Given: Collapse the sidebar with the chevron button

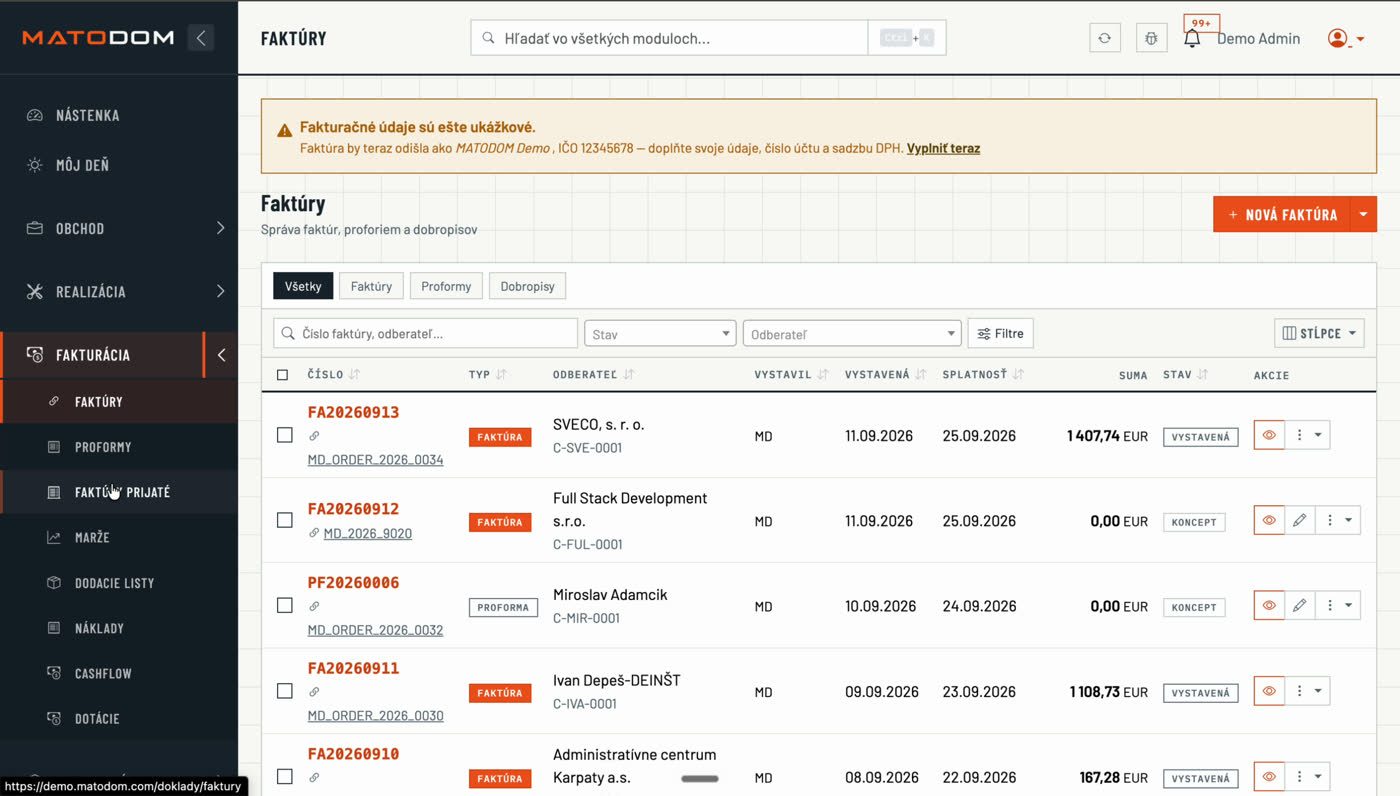Looking at the screenshot, I should click(201, 38).
